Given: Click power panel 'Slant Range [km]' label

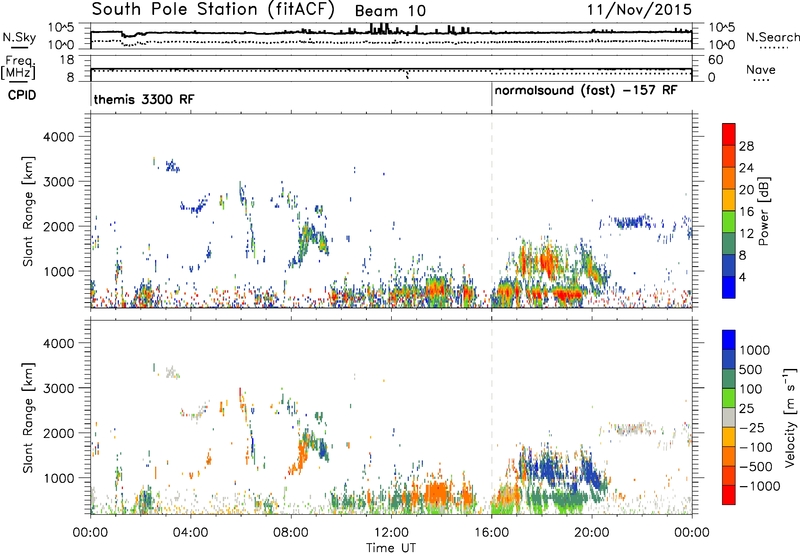Looking at the screenshot, I should 28,211.
